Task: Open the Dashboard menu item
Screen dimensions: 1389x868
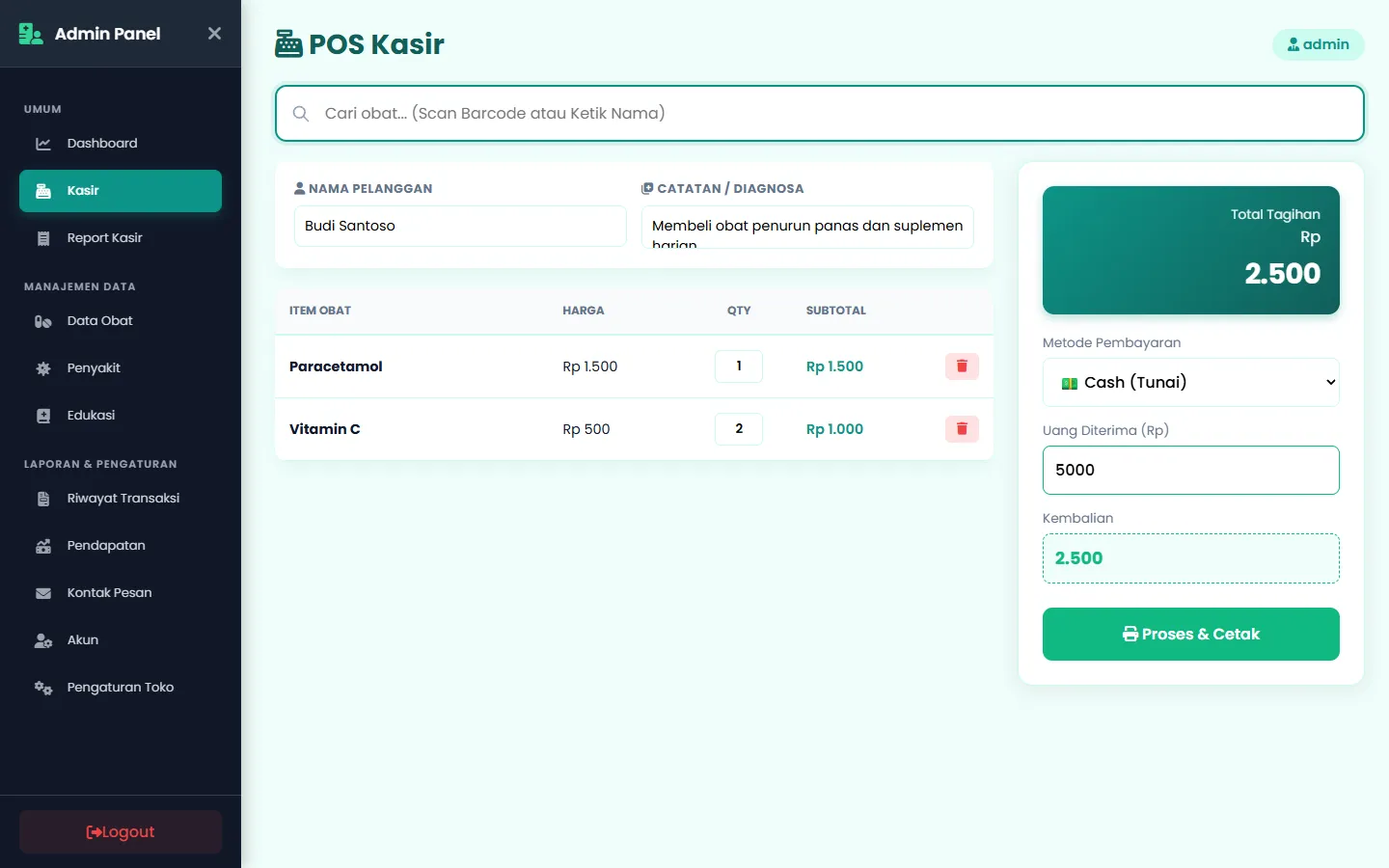Action: (121, 144)
